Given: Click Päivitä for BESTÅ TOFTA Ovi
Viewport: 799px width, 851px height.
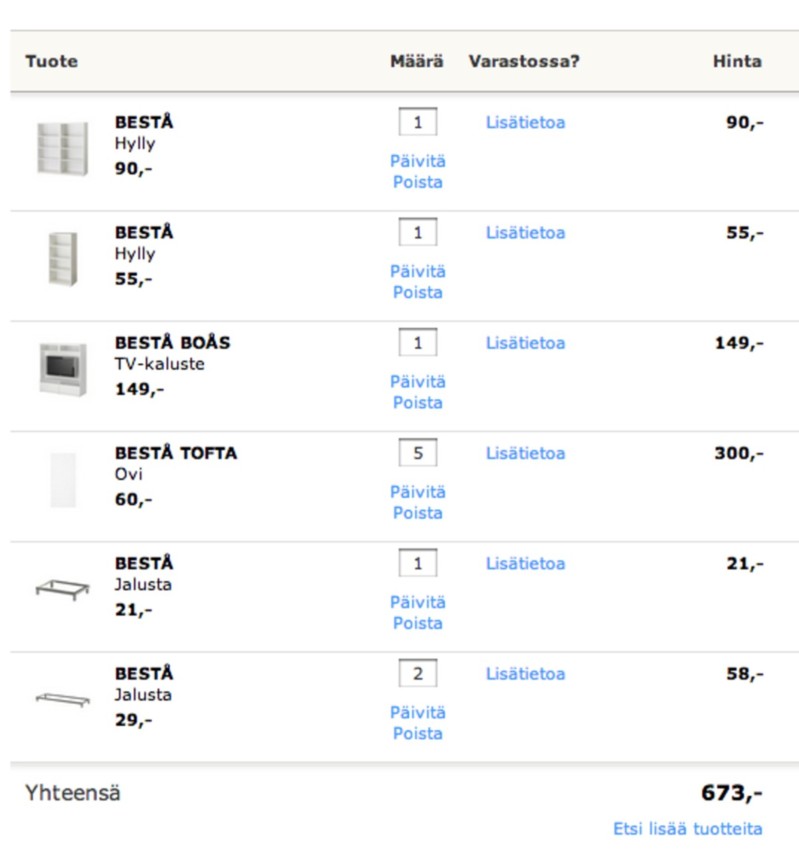Looking at the screenshot, I should (x=417, y=492).
